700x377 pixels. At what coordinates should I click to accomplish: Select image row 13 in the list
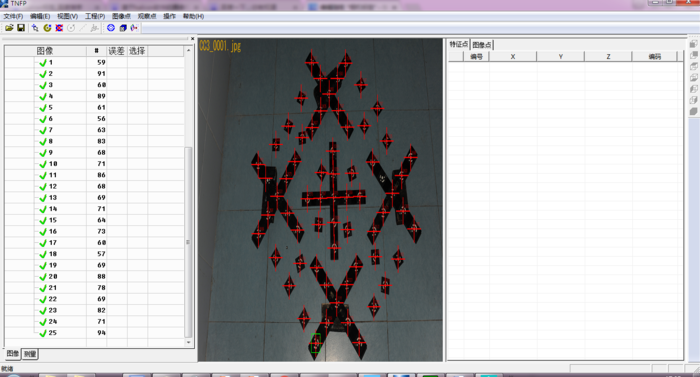[x=94, y=197]
